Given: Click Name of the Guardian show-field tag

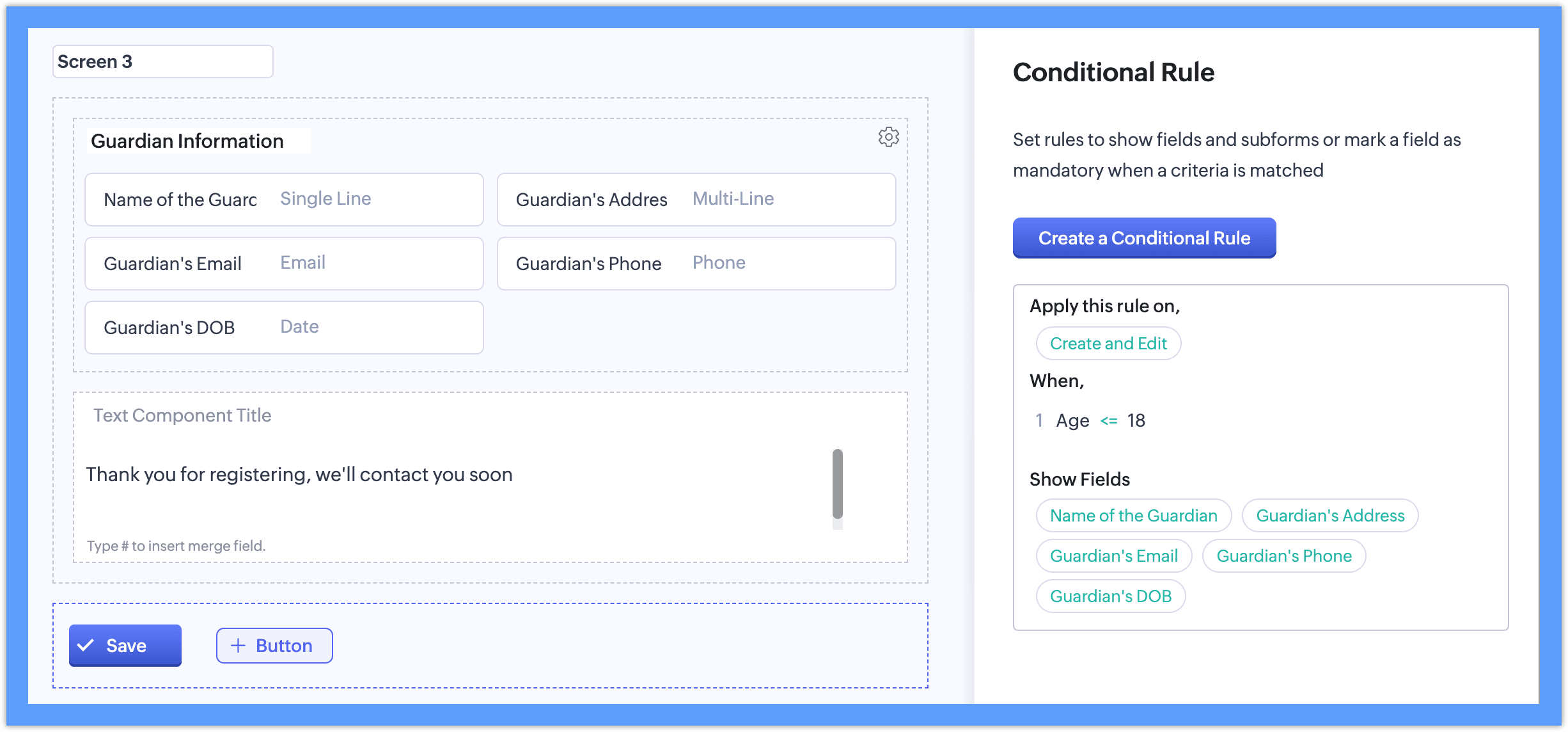Looking at the screenshot, I should (1133, 516).
